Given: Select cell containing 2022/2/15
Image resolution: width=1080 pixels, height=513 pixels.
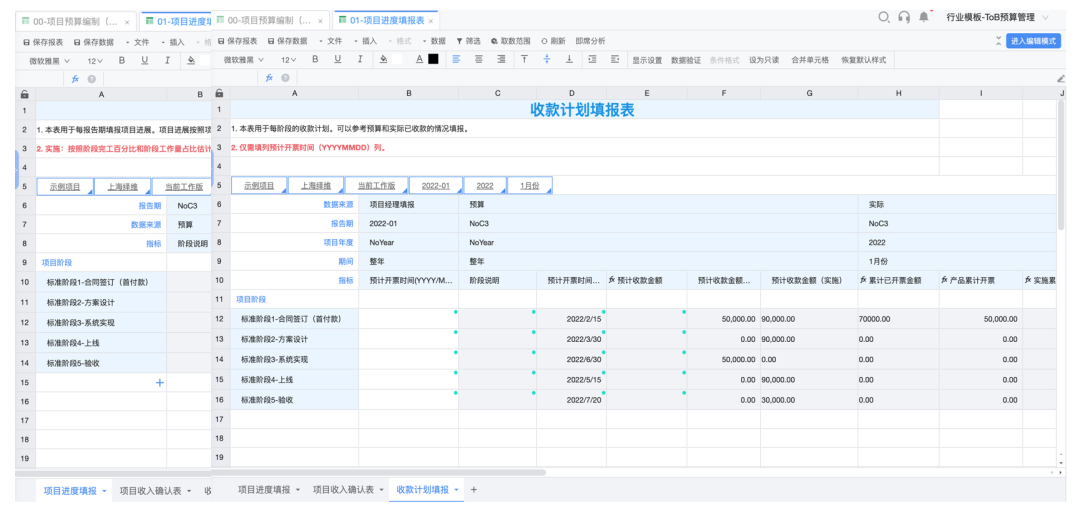Looking at the screenshot, I should pyautogui.click(x=572, y=319).
